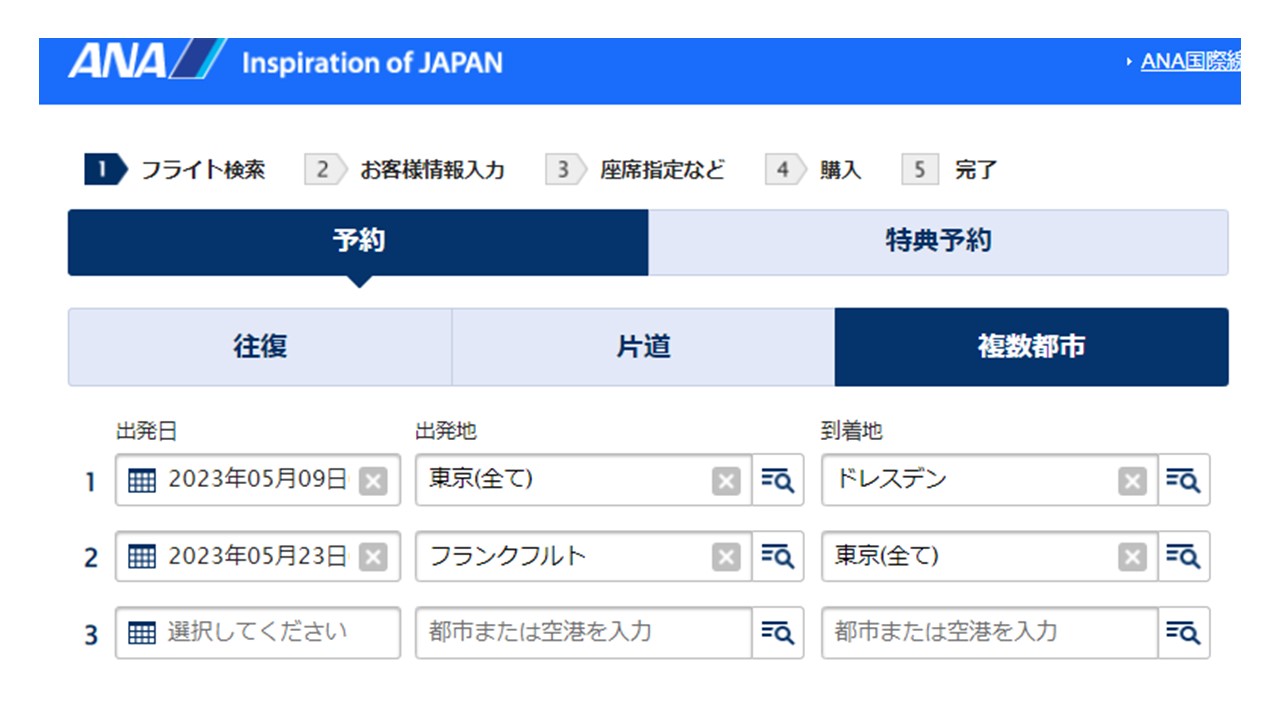The height and width of the screenshot is (720, 1280).
Task: Clear the フランクフルト origin
Action: click(x=726, y=557)
